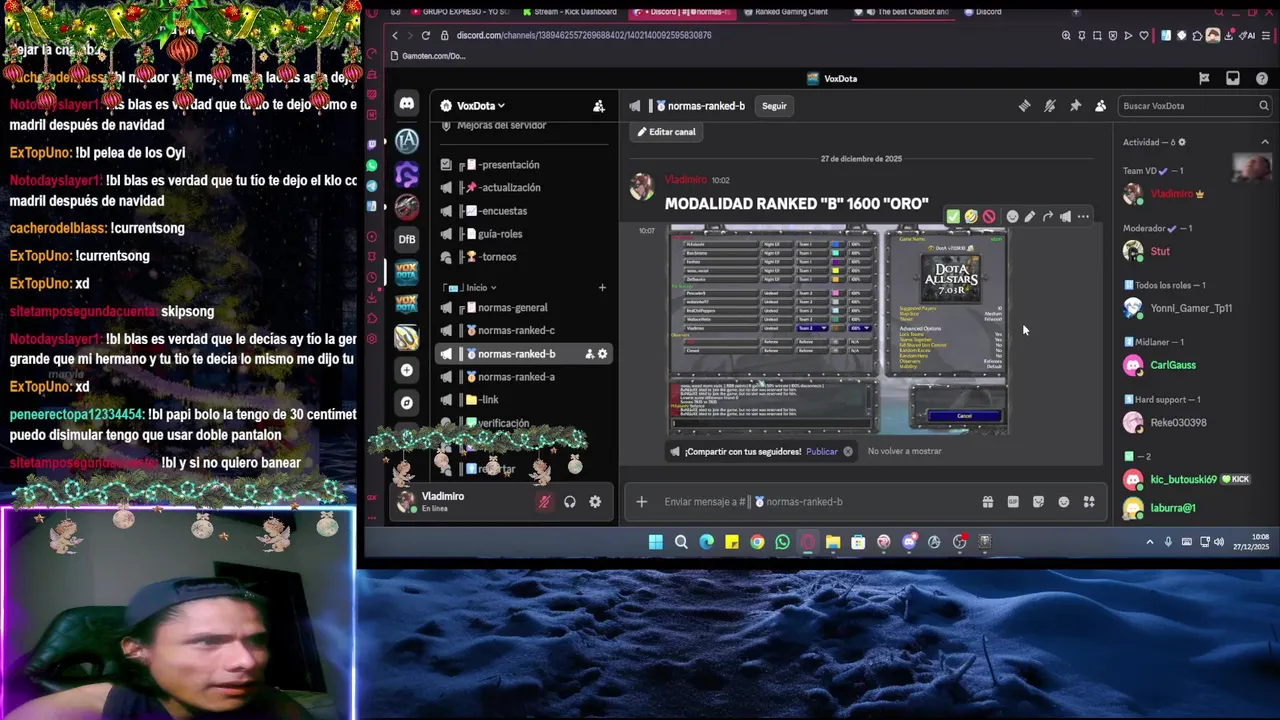Open the GIF picker
This screenshot has width=1280, height=720.
coord(1013,502)
